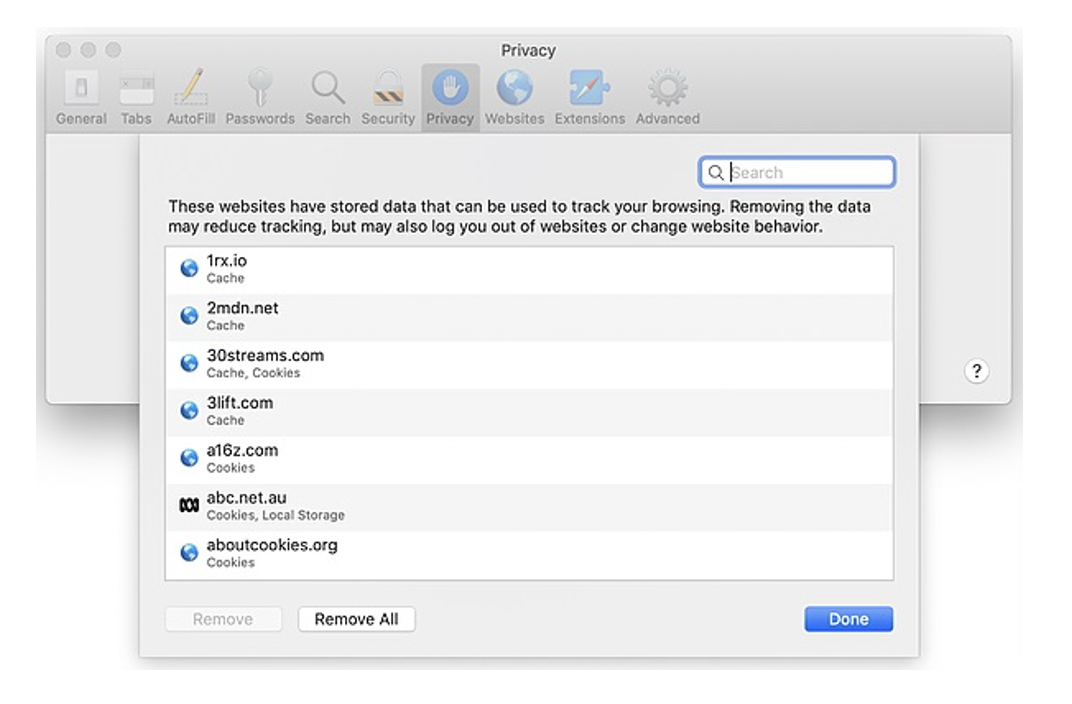This screenshot has width=1072, height=704.
Task: Focus the website data Search field
Action: [808, 173]
